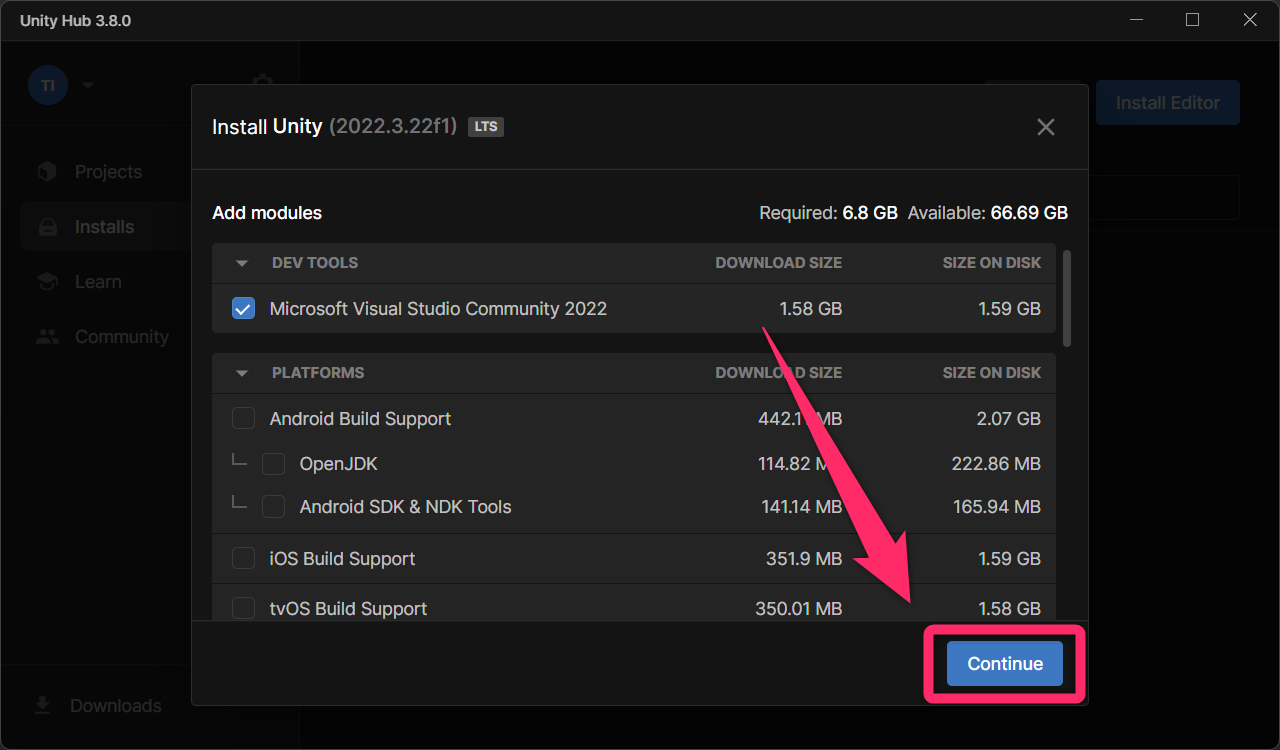Click the module list scrollbar
Viewport: 1280px width, 750px height.
(x=1067, y=298)
